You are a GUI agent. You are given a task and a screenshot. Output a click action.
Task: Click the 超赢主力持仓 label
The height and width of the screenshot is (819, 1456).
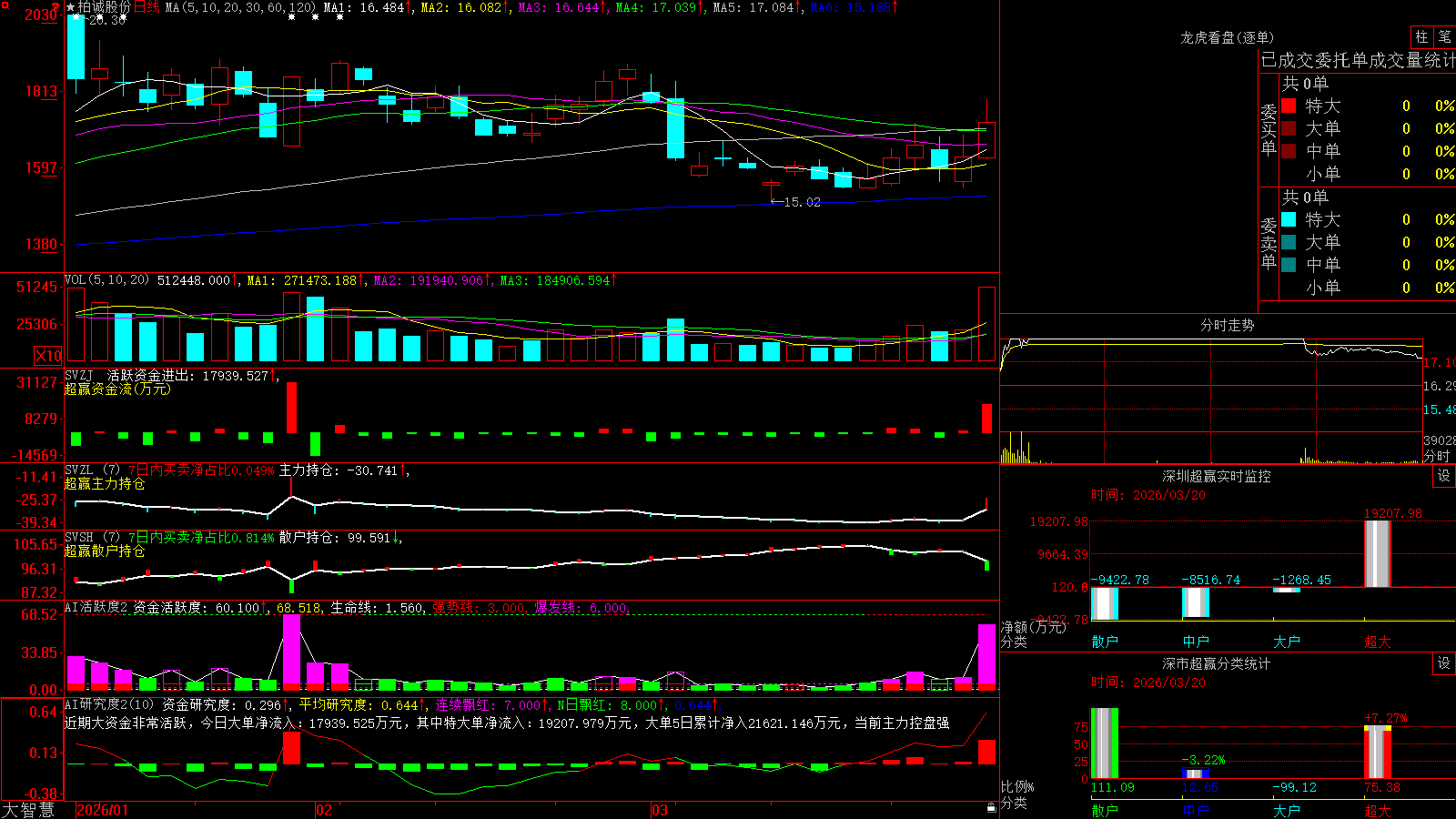click(105, 483)
